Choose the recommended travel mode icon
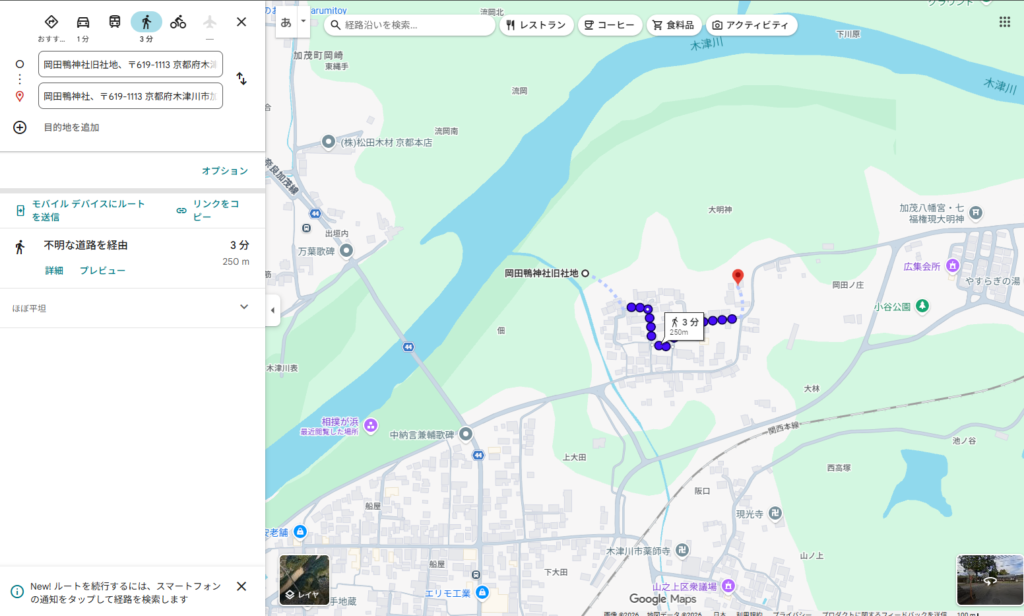Screen dimensions: 1024x616 (x=51, y=22)
